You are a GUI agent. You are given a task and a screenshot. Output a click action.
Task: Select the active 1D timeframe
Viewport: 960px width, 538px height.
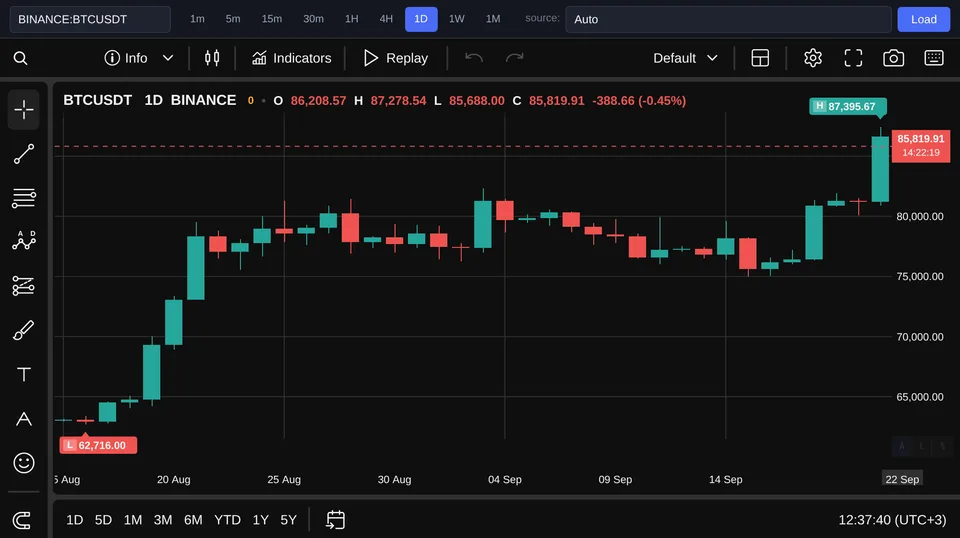click(421, 19)
